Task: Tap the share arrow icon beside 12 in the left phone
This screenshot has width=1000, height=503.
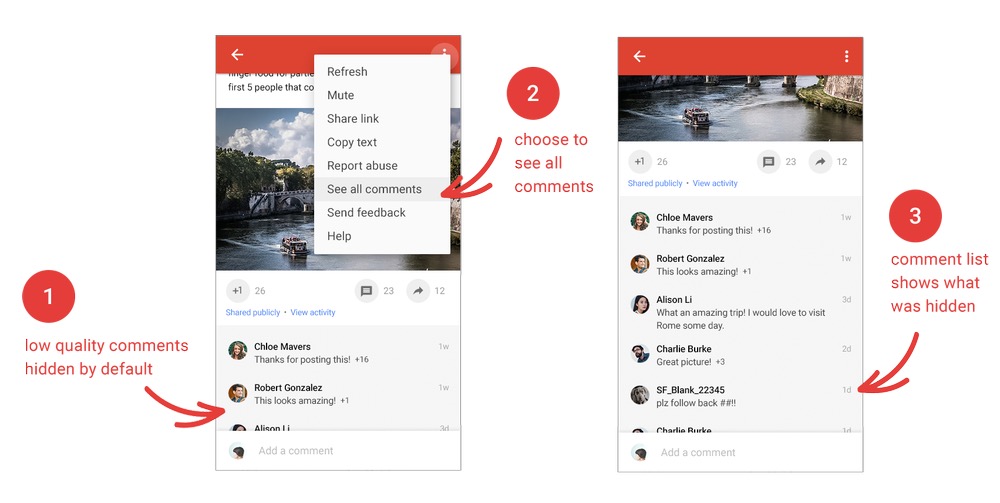Action: [418, 291]
